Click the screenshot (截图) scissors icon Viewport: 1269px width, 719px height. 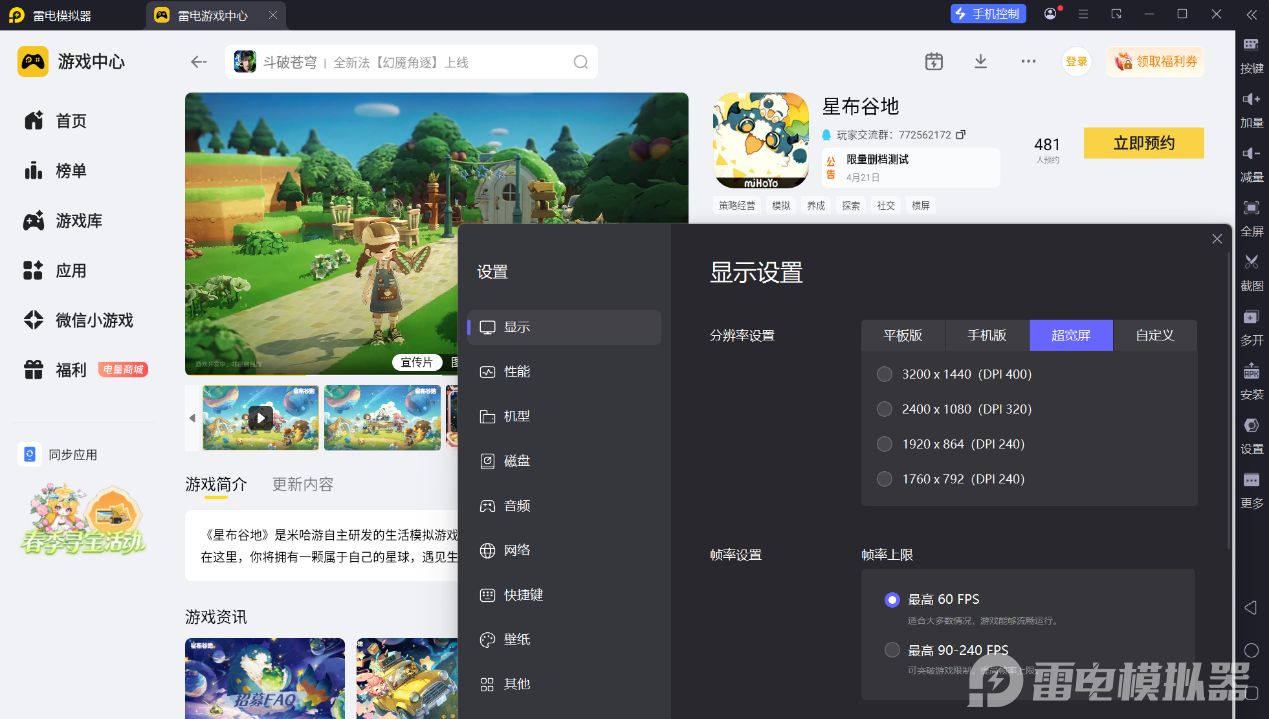point(1251,263)
